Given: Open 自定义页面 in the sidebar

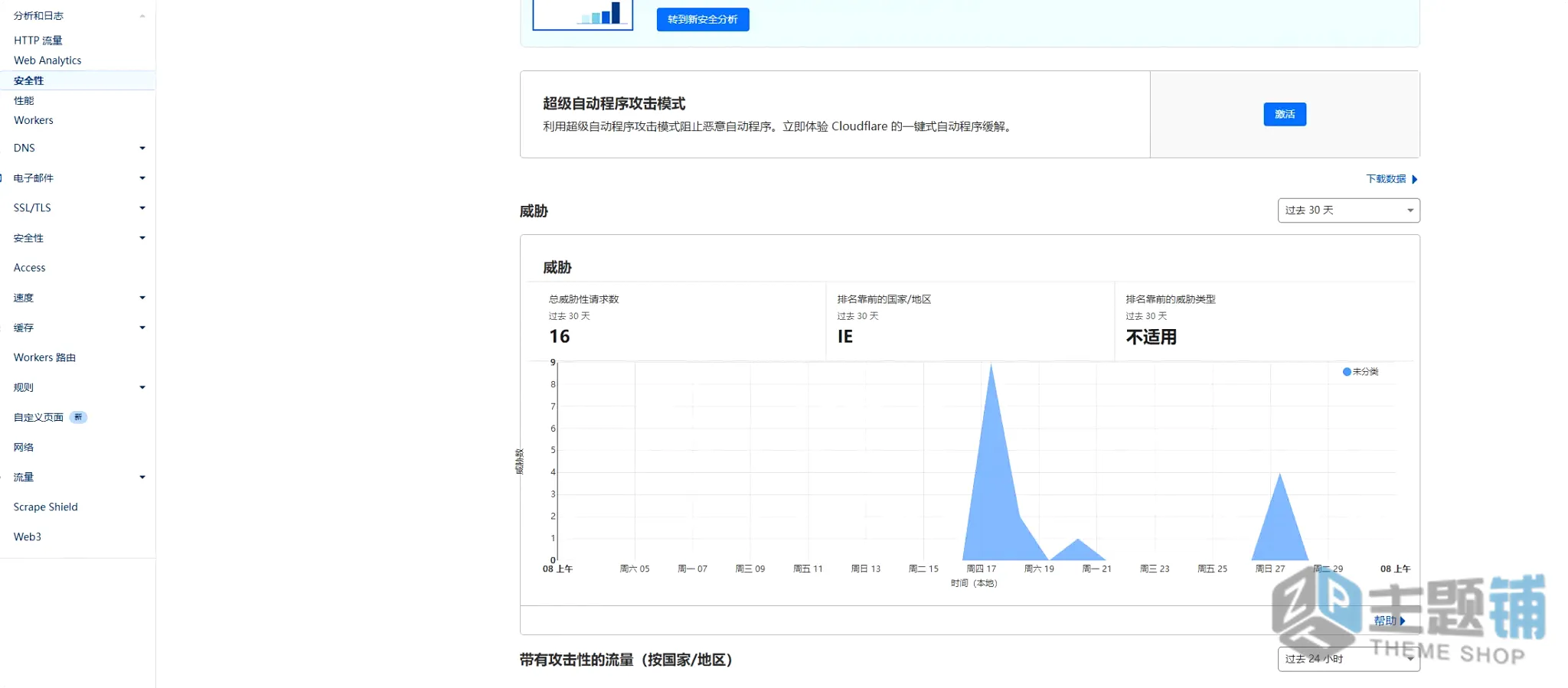Looking at the screenshot, I should 38,417.
